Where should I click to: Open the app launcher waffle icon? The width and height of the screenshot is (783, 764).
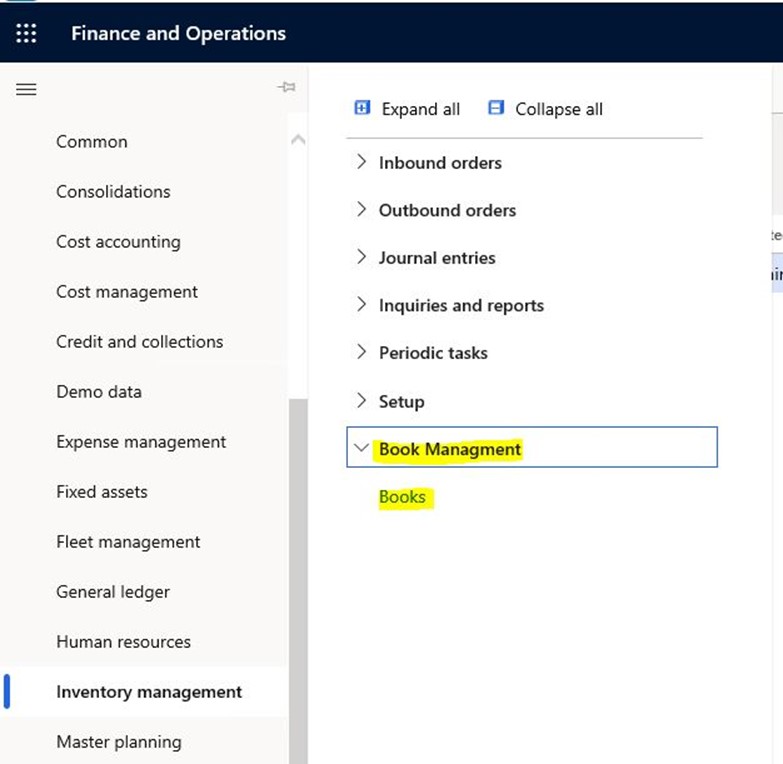(x=26, y=33)
